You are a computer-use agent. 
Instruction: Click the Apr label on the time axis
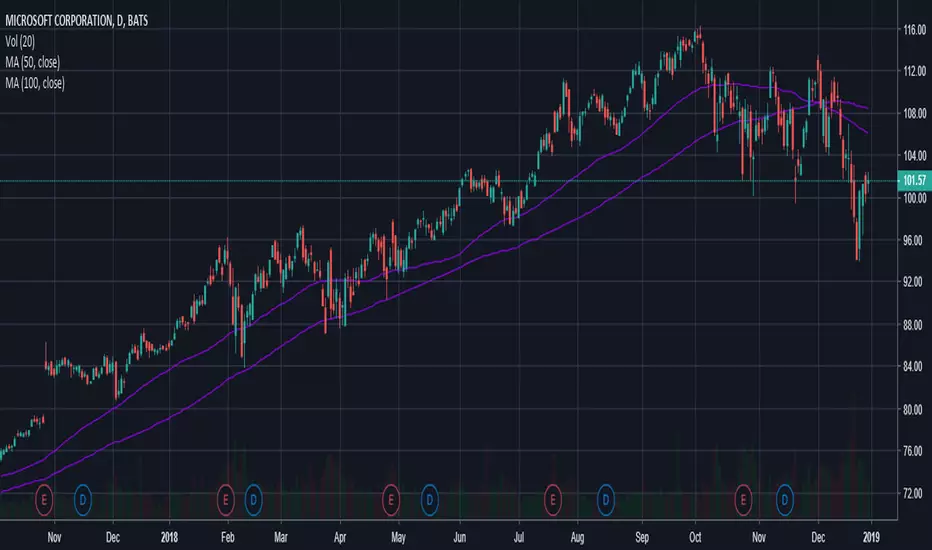point(339,538)
